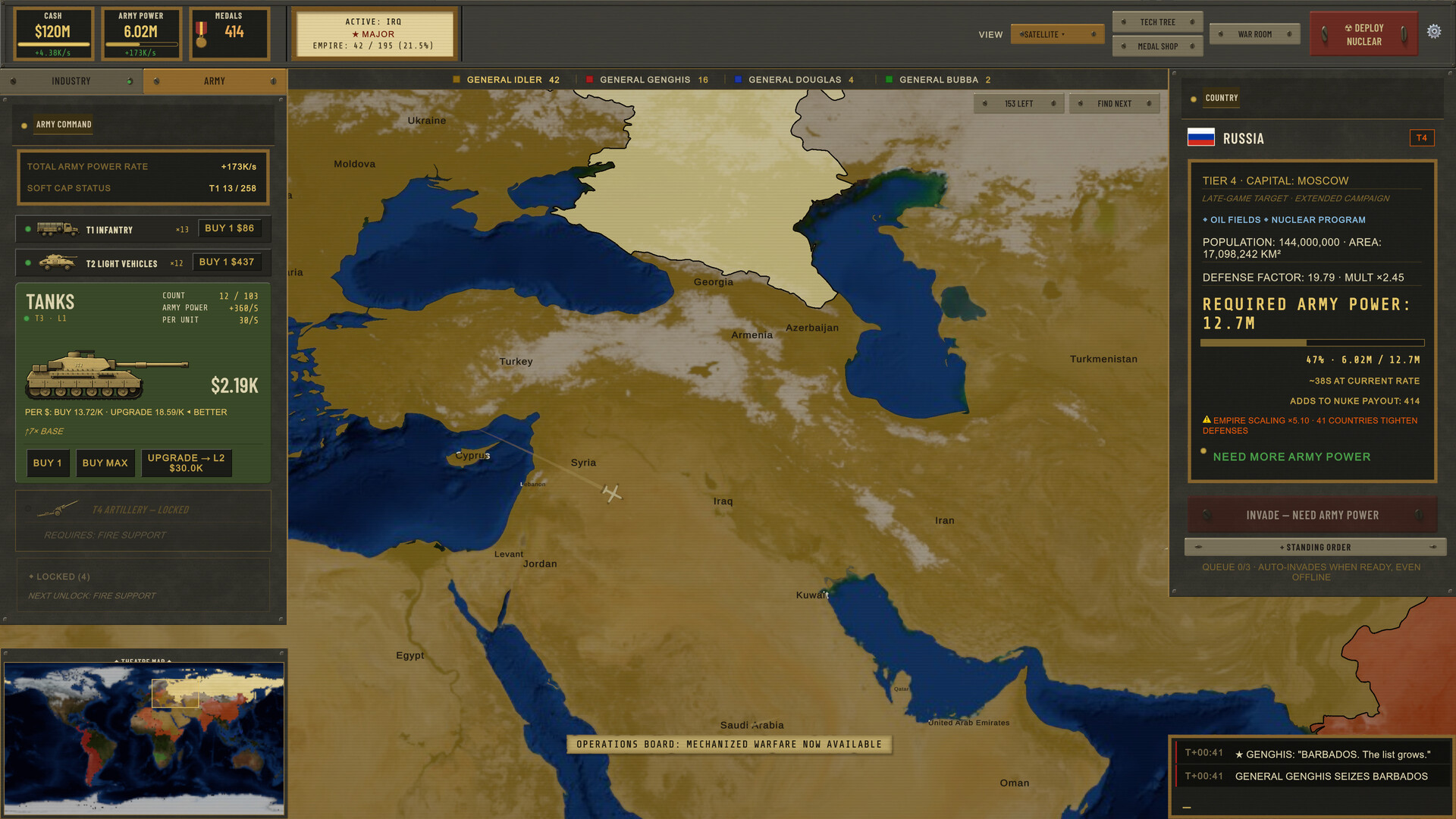1456x819 pixels.
Task: Open the Tech Tree
Action: point(1157,22)
